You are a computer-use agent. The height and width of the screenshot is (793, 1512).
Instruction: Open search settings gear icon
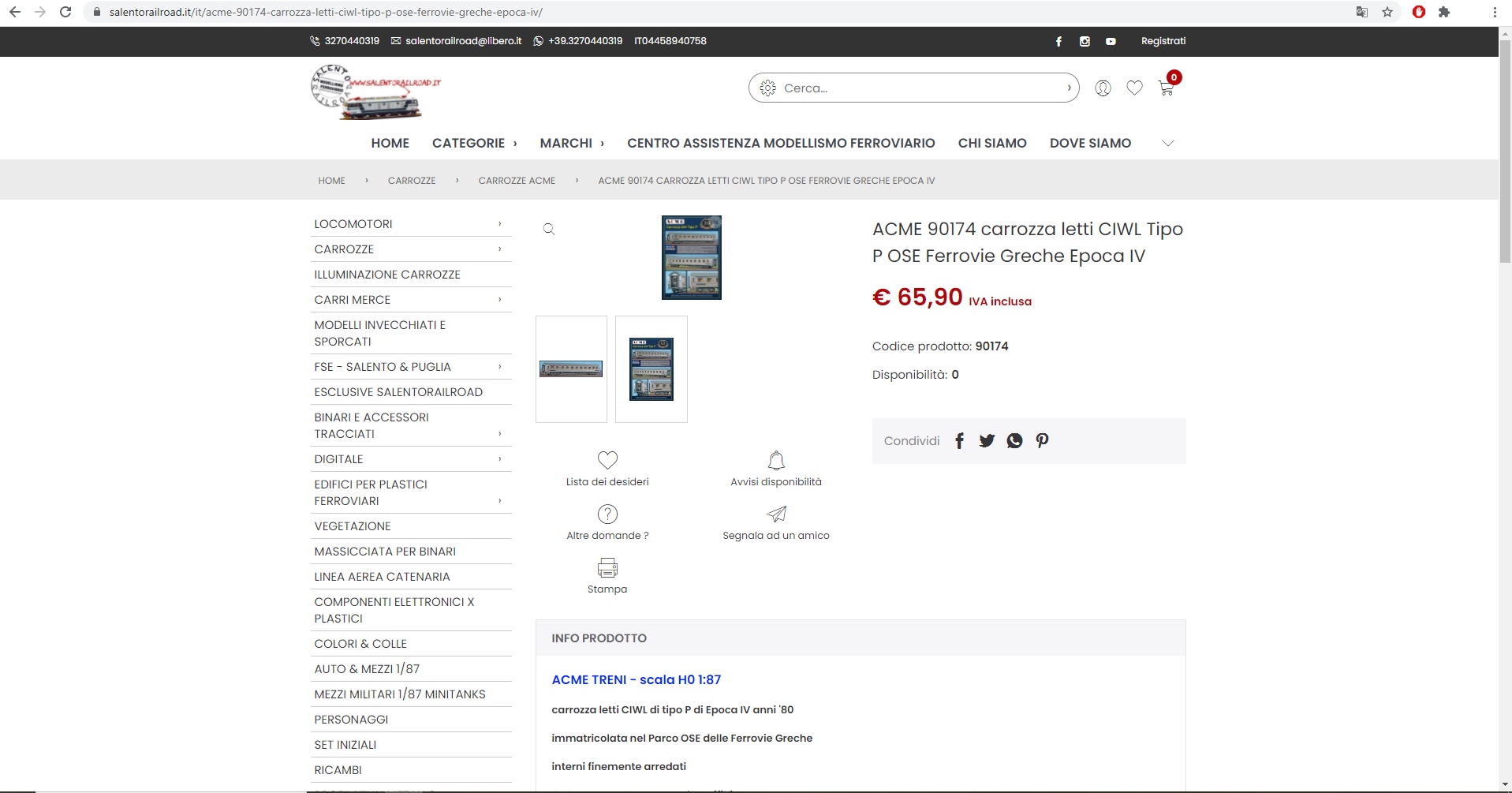point(767,88)
